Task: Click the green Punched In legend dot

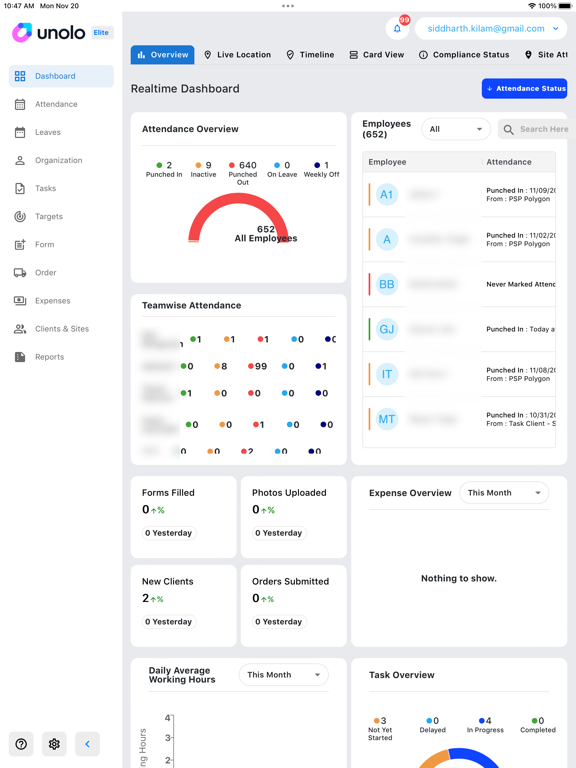Action: coord(159,166)
